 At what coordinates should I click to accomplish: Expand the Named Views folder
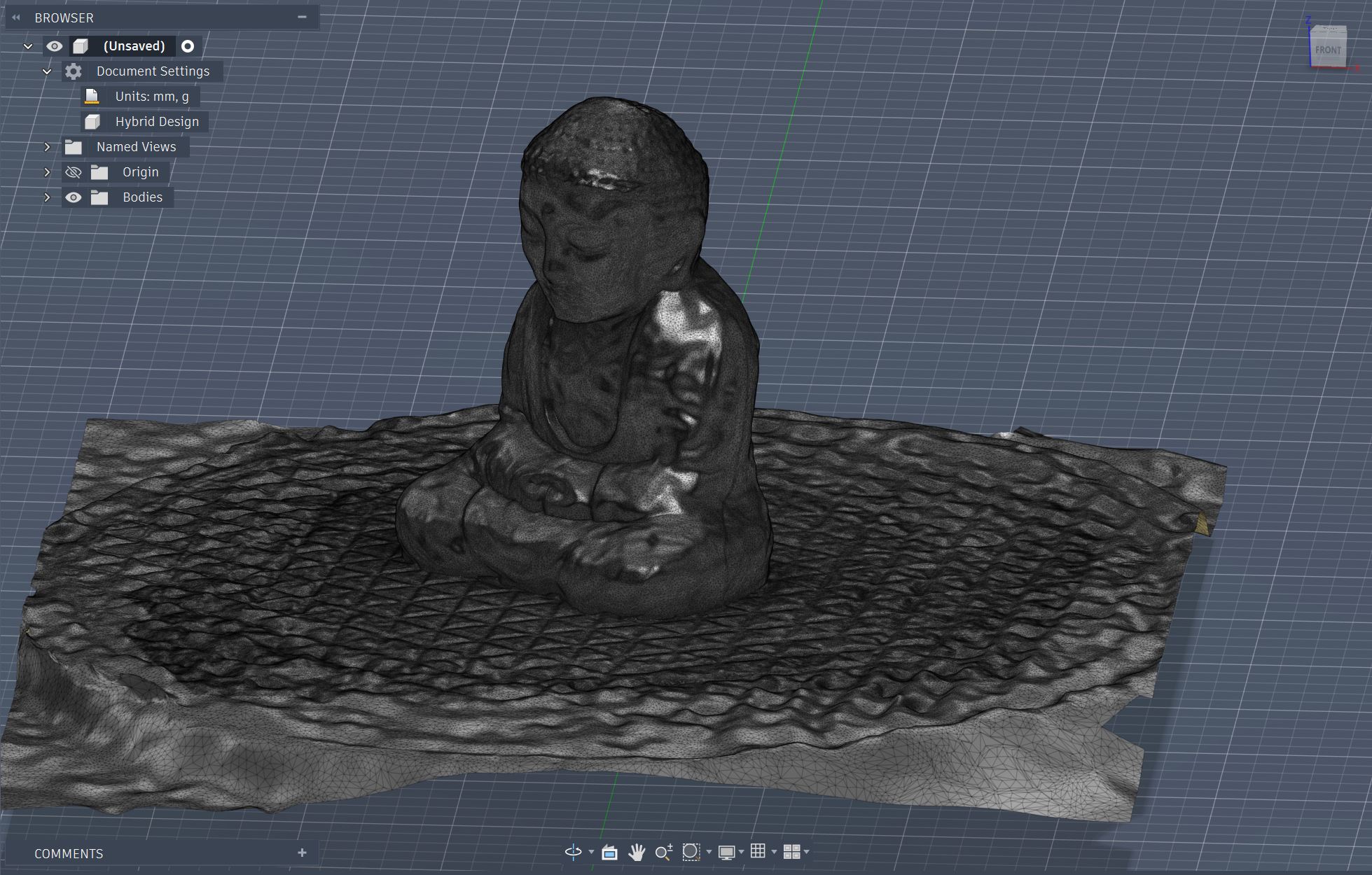tap(47, 146)
